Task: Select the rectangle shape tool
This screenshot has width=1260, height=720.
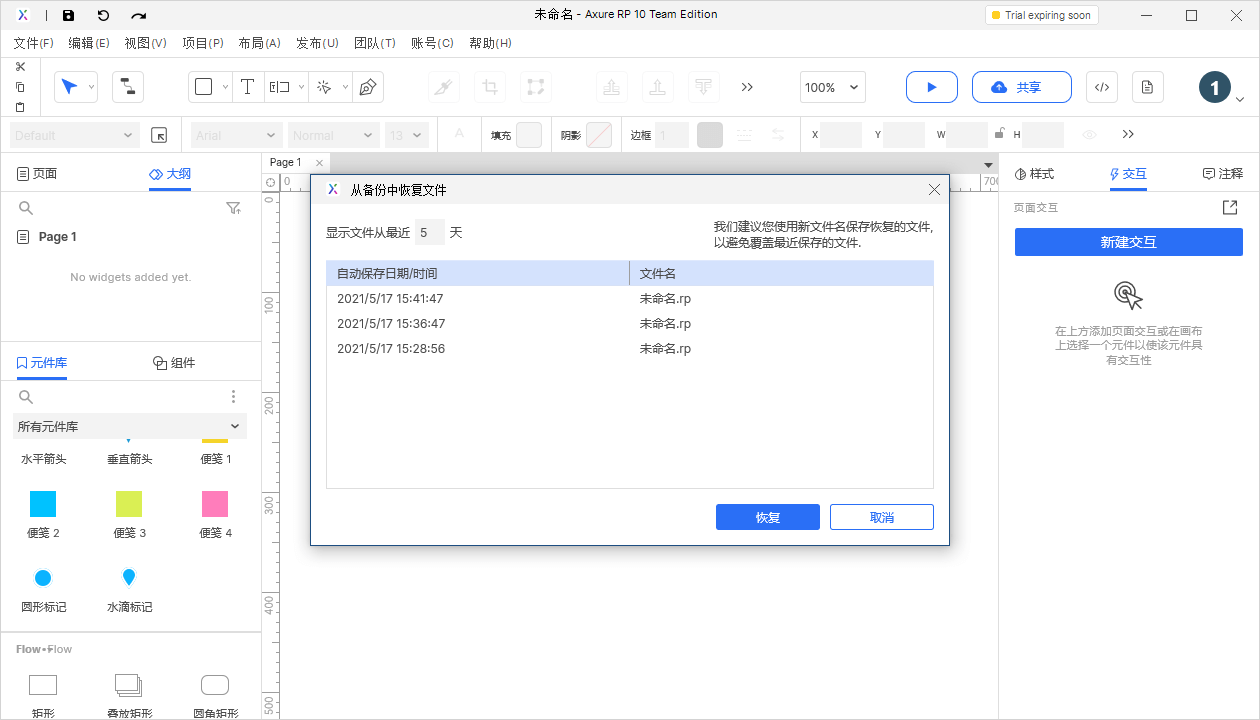Action: [204, 87]
